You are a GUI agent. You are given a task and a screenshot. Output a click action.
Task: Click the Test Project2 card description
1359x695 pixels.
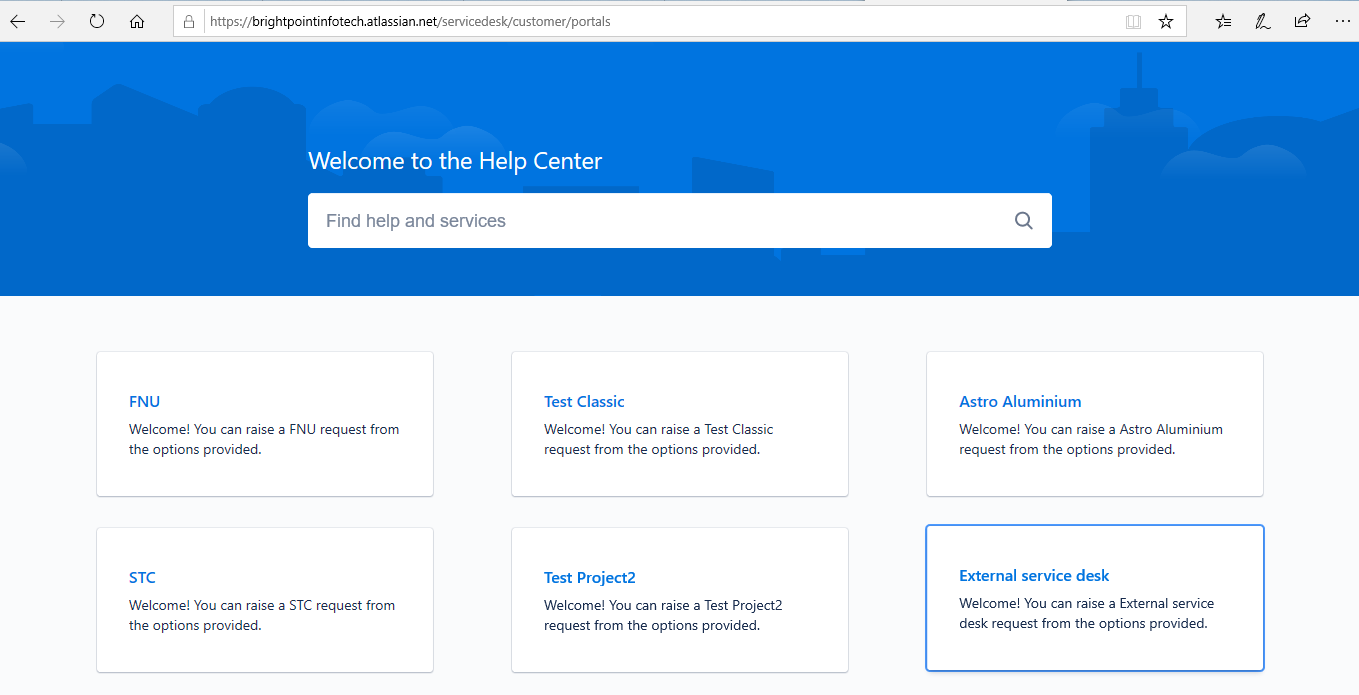663,616
